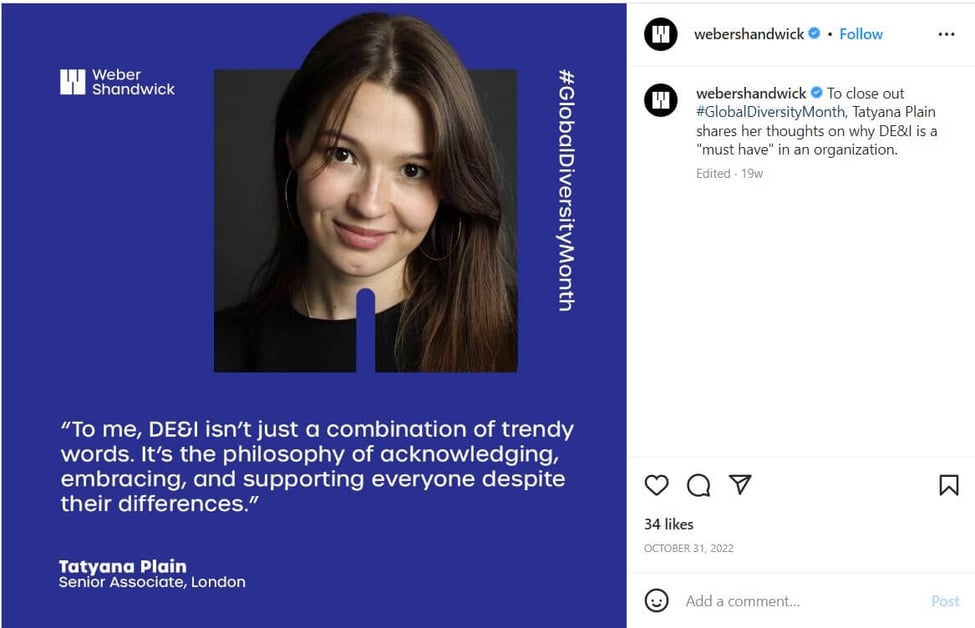The width and height of the screenshot is (975, 628).
Task: Open comments with the speech bubble icon
Action: tap(698, 485)
